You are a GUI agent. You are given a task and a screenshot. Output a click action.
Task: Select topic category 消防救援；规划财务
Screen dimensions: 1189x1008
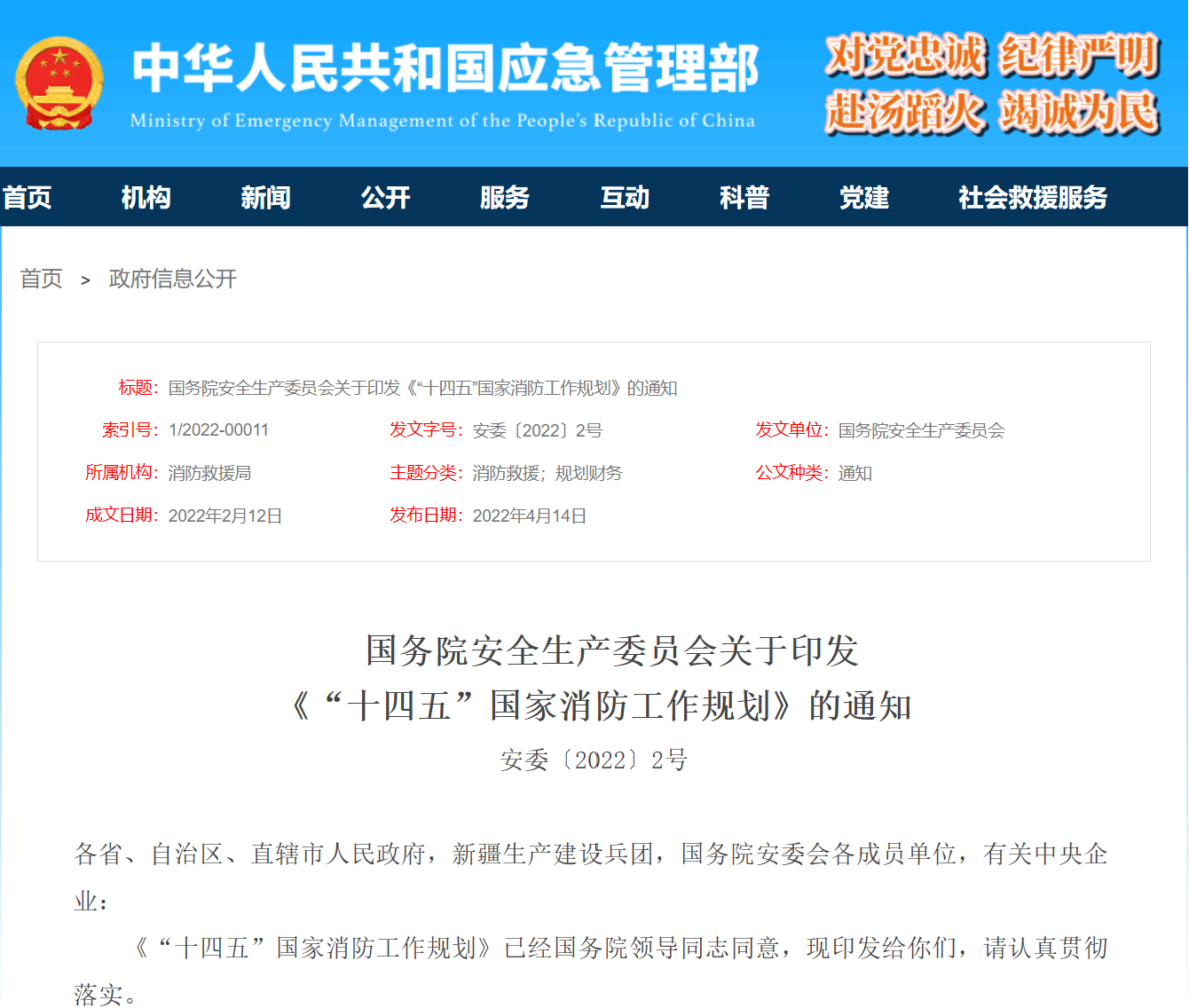547,473
